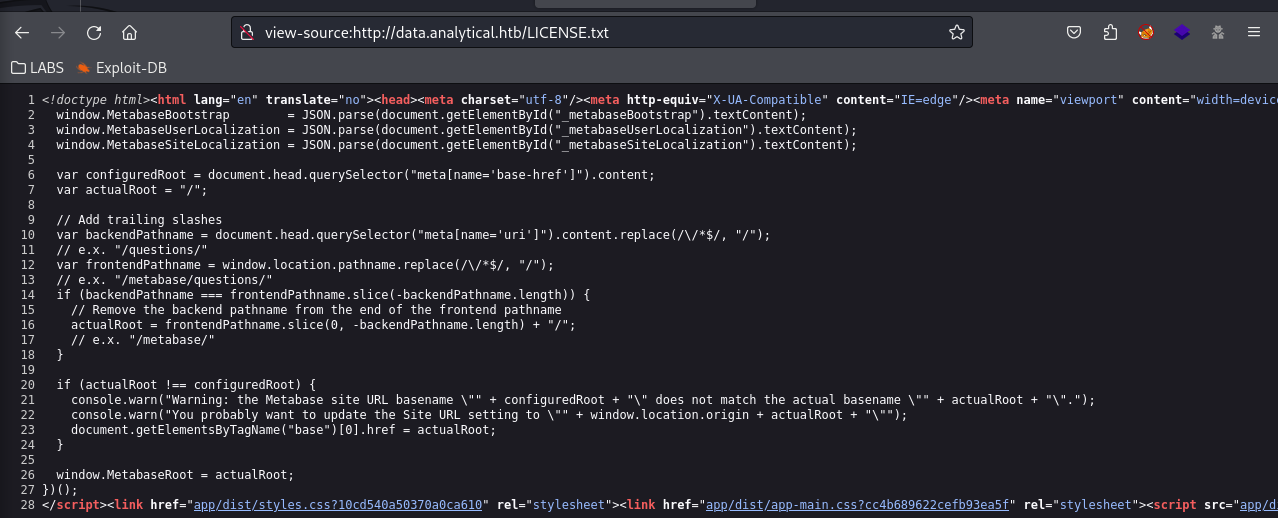
Task: Open the Extensions puzzle-piece menu
Action: pos(1110,32)
